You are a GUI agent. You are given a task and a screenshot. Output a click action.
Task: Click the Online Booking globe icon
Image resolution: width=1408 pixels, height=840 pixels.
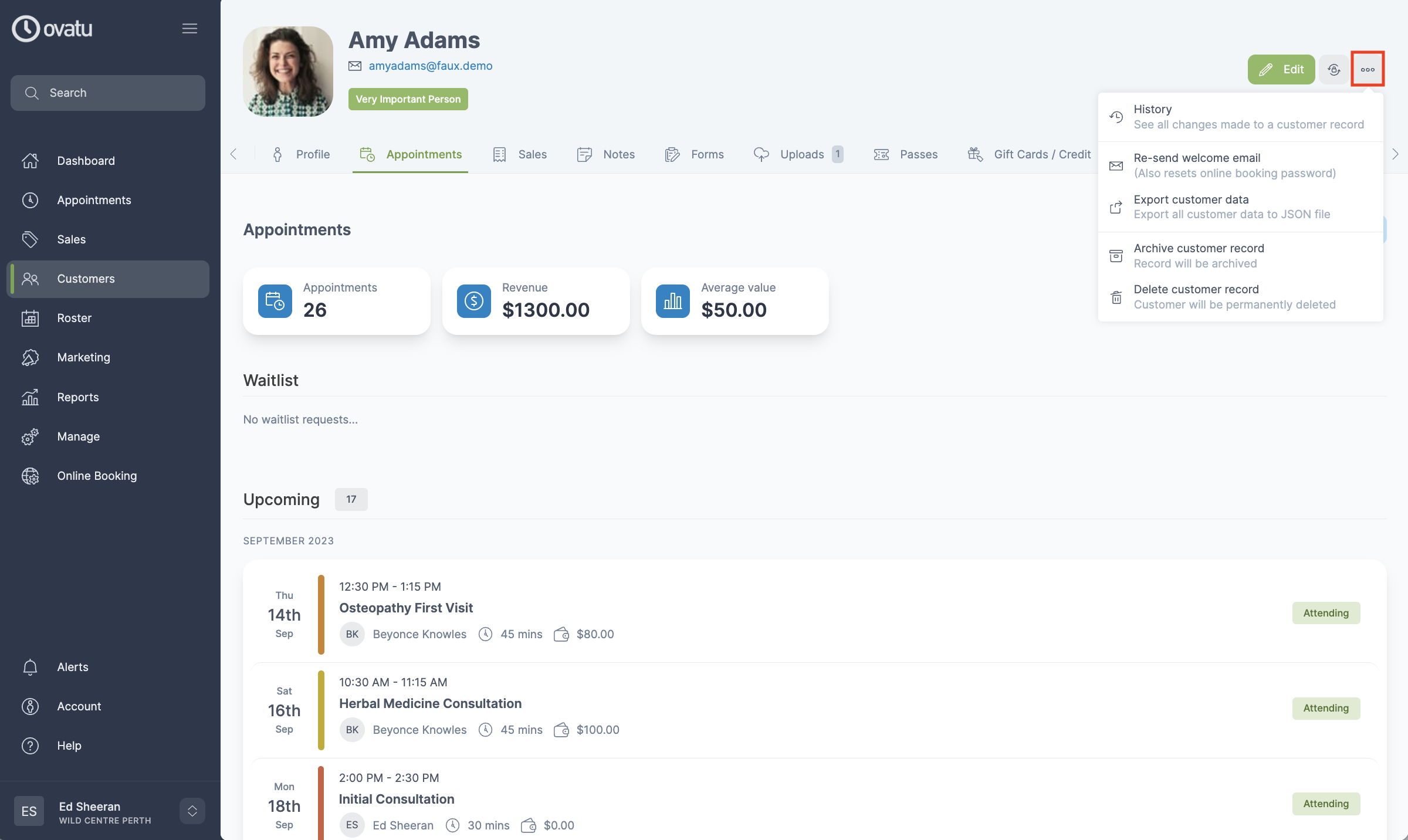(31, 476)
